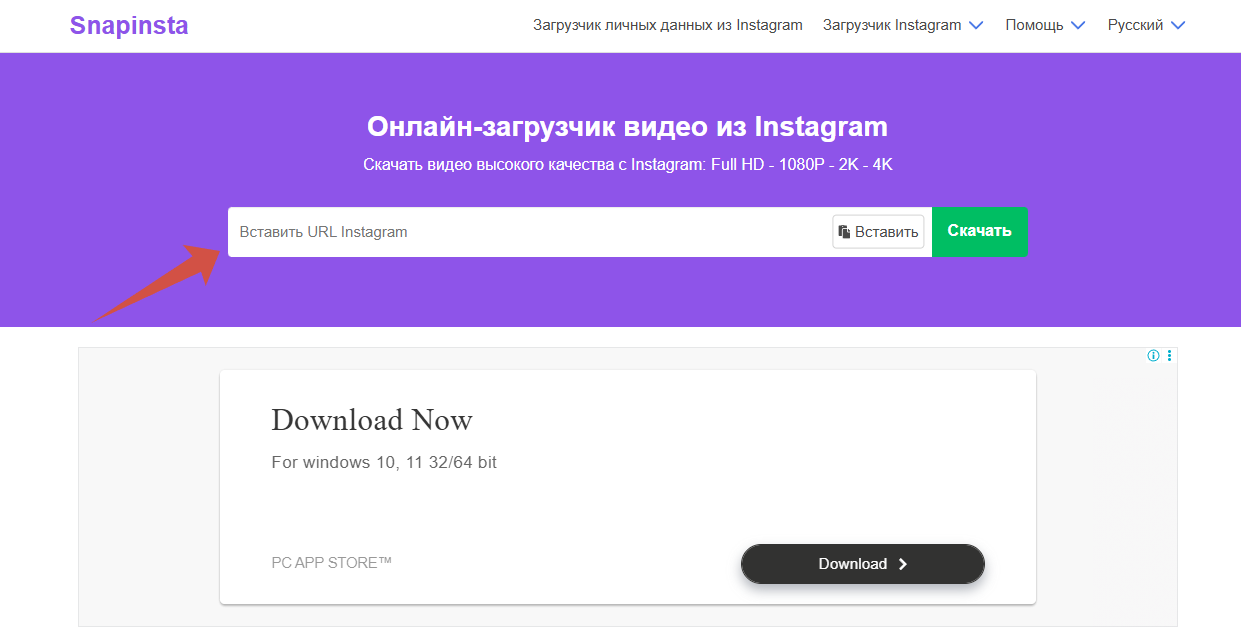
Task: Click the arrow chevron inside the Download button
Action: [901, 563]
